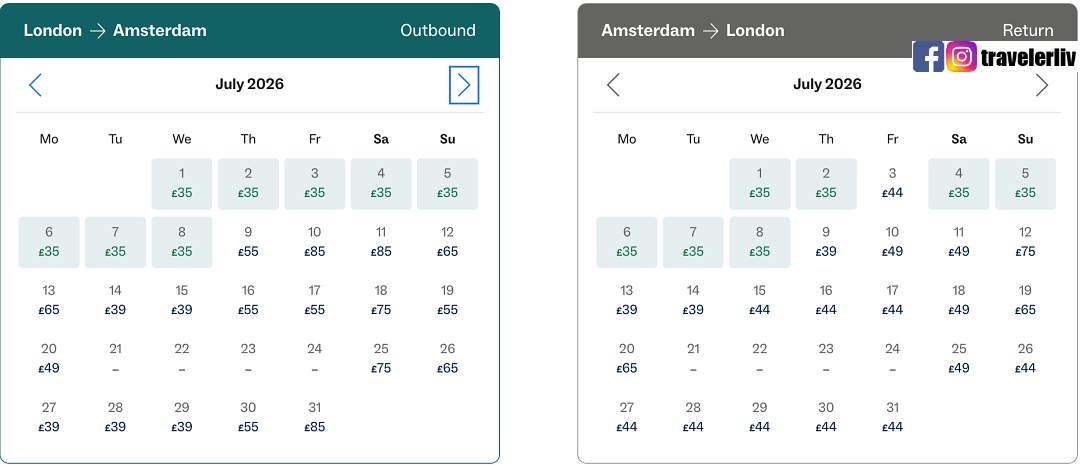Viewport: 1080px width, 465px height.
Task: Go to next month in Return calendar
Action: 1042,85
